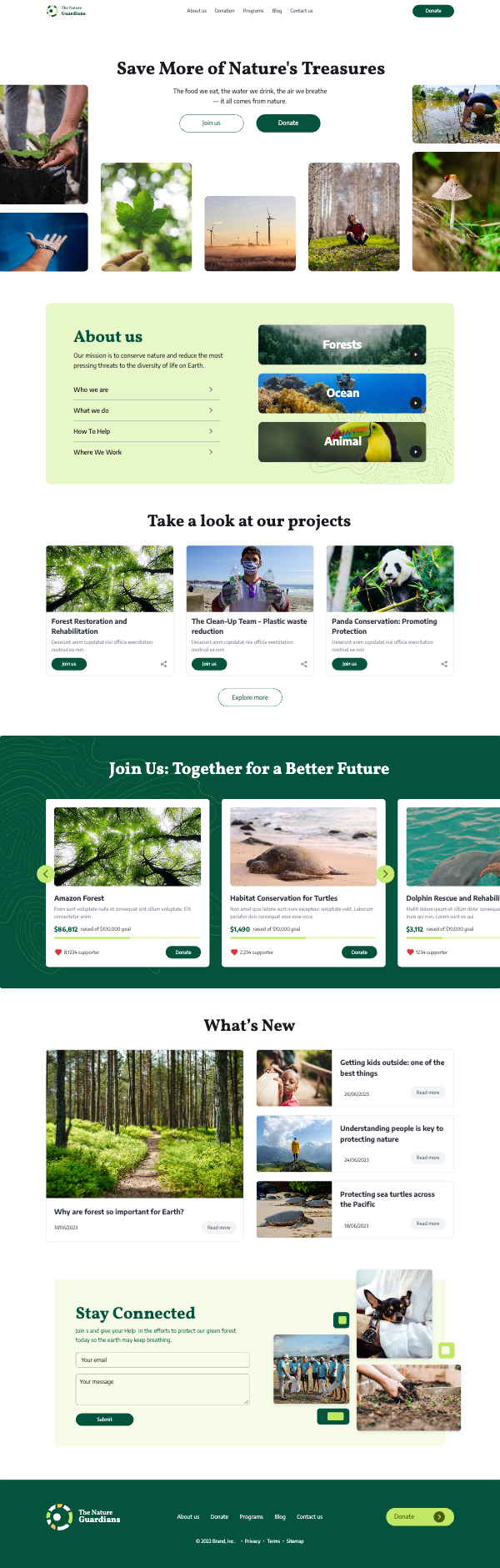
Task: Open Blog in the top navigation
Action: [277, 11]
